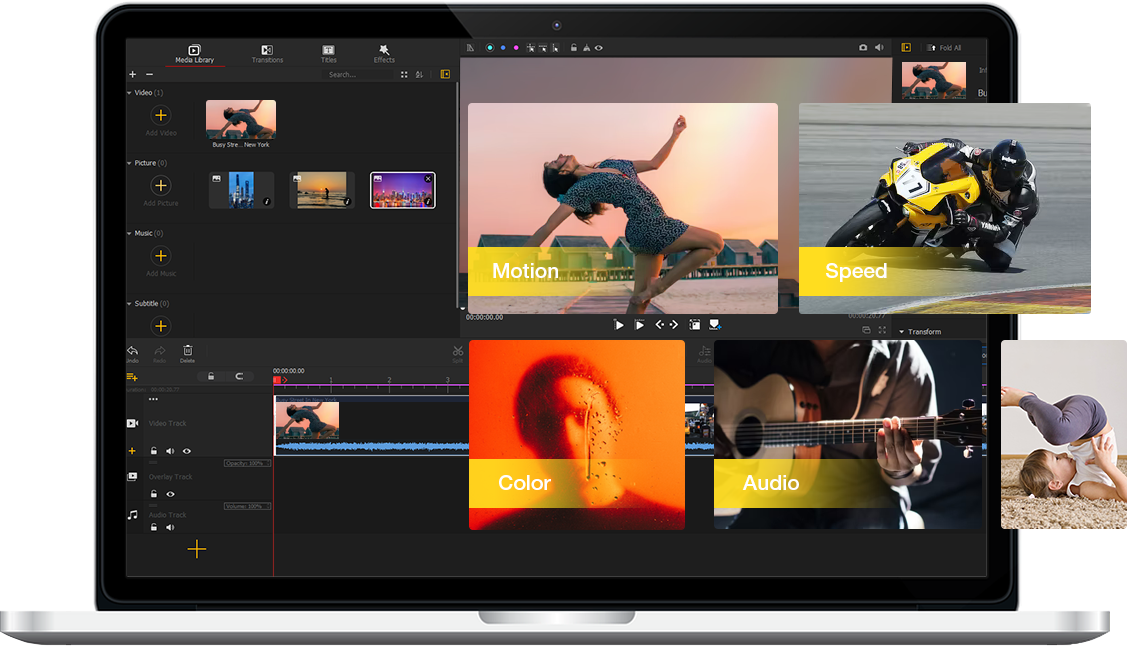Toggle Video Track visibility eye
Viewport: 1127px width, 646px height.
187,451
